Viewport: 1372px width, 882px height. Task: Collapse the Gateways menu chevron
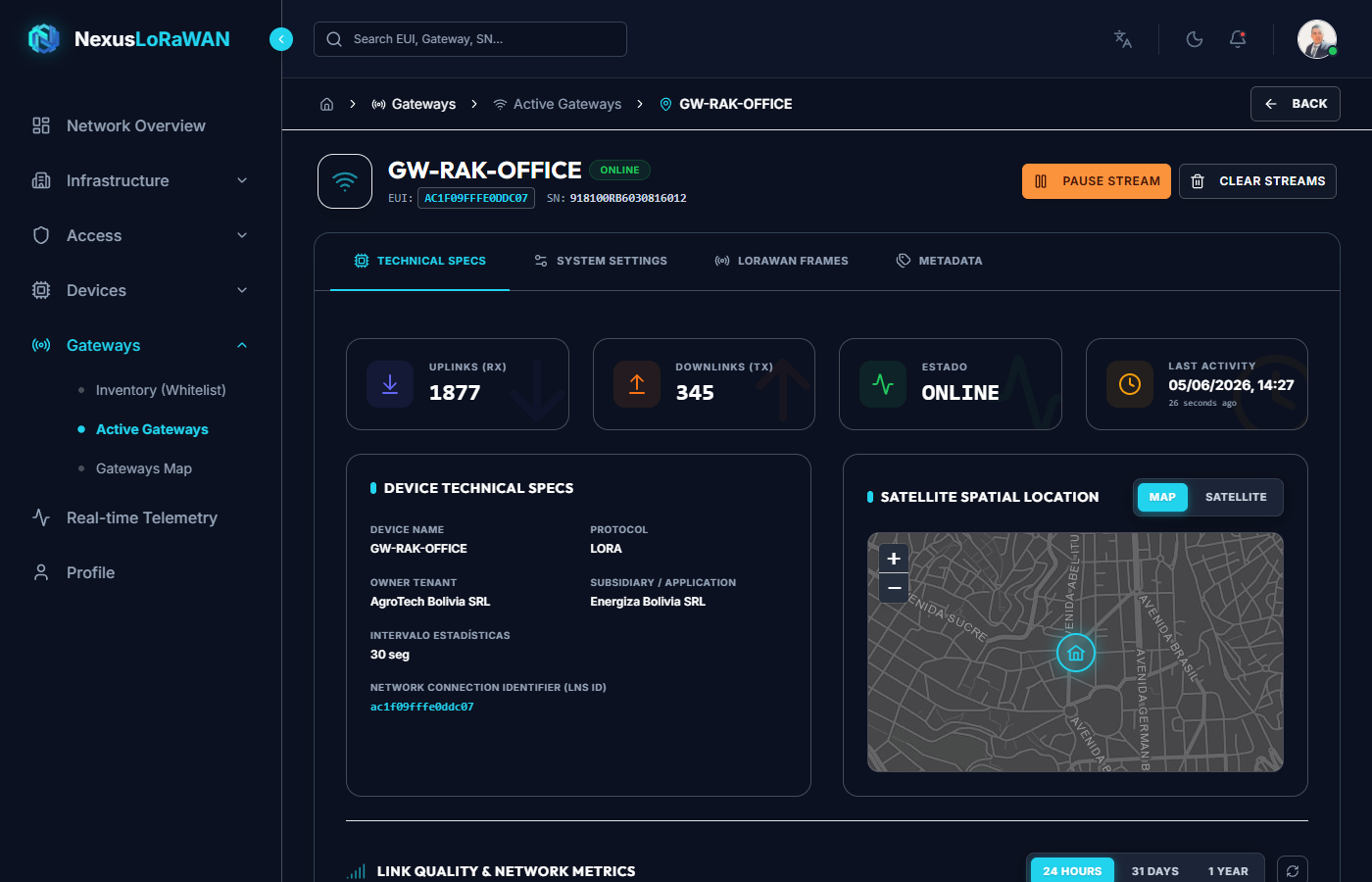[x=242, y=345]
